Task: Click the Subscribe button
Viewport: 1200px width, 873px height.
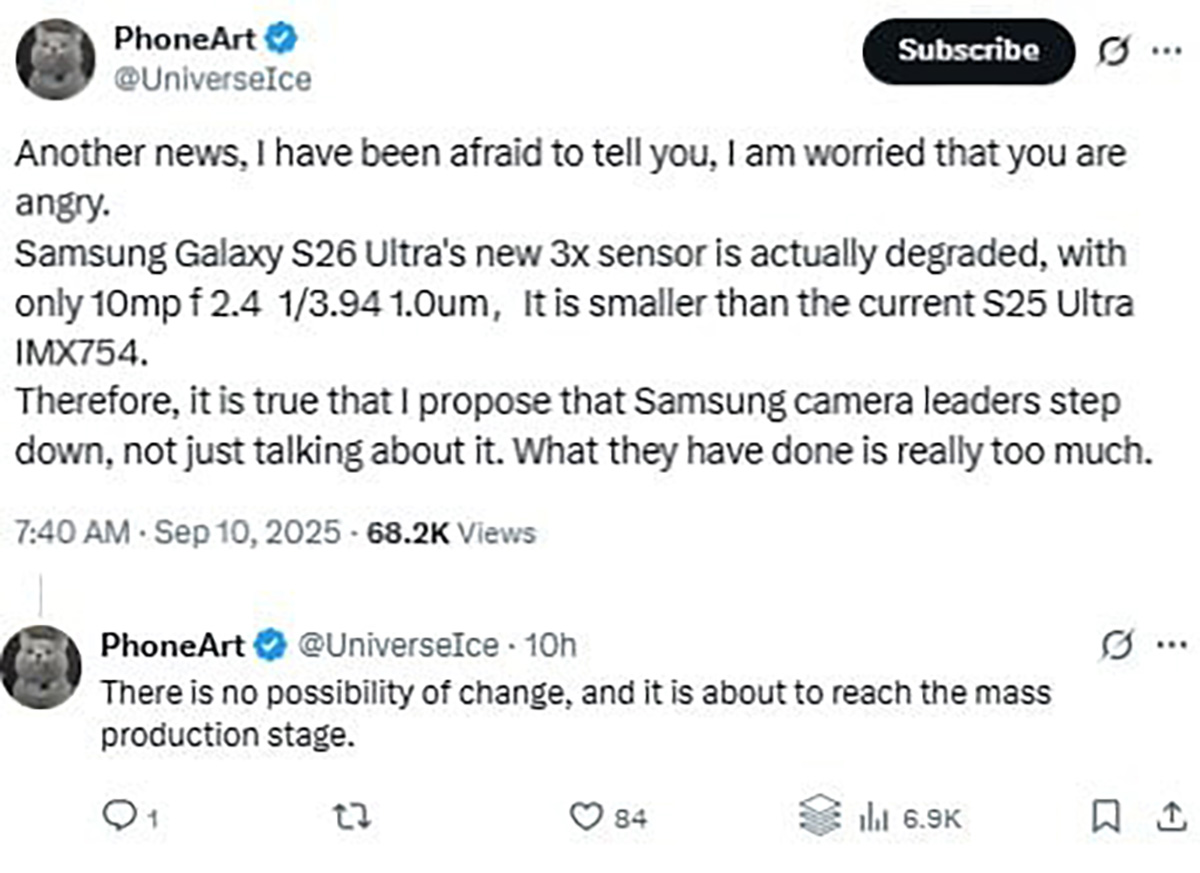Action: (x=967, y=51)
